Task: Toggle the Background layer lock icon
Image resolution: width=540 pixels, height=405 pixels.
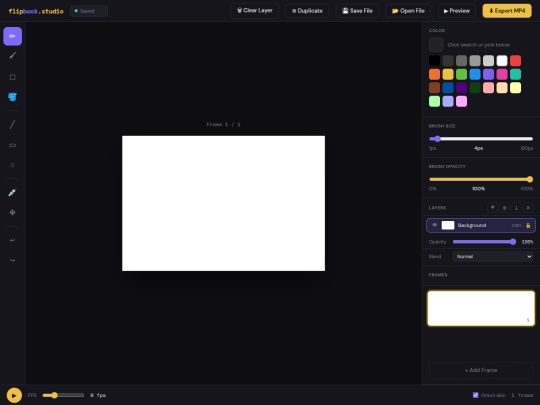Action: (528, 226)
